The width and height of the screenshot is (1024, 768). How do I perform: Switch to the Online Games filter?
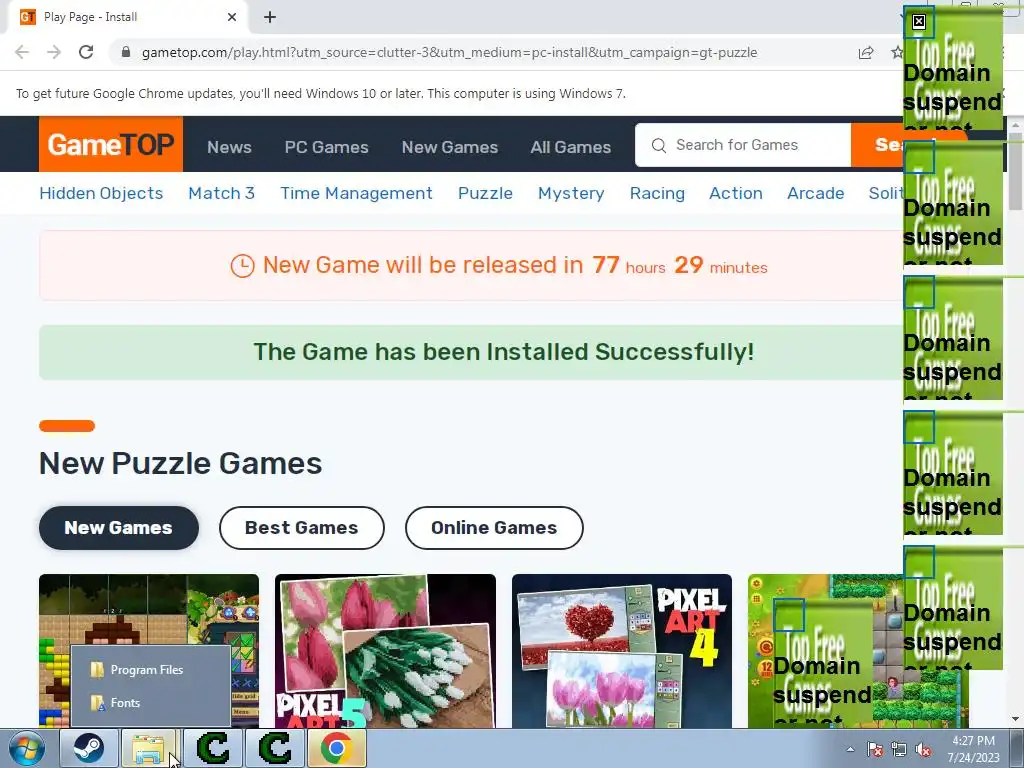494,528
